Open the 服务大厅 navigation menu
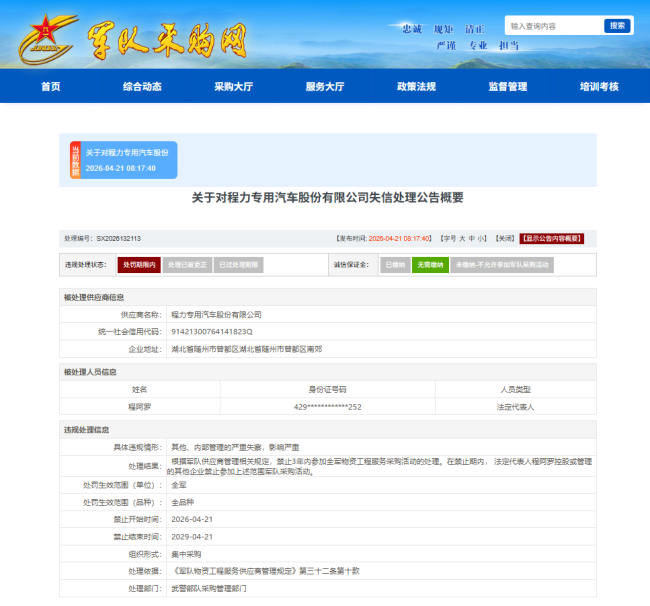Viewport: 650px width, 606px height. tap(325, 87)
